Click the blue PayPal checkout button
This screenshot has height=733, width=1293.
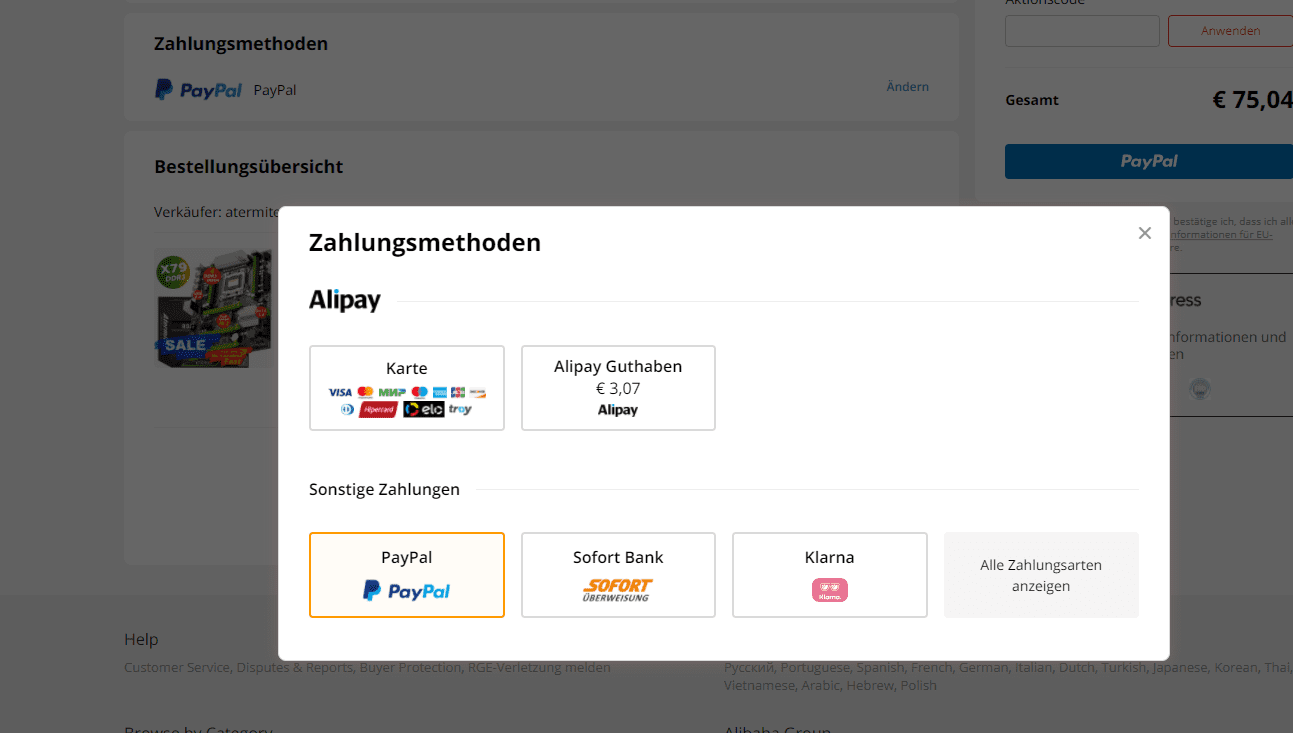point(1149,161)
